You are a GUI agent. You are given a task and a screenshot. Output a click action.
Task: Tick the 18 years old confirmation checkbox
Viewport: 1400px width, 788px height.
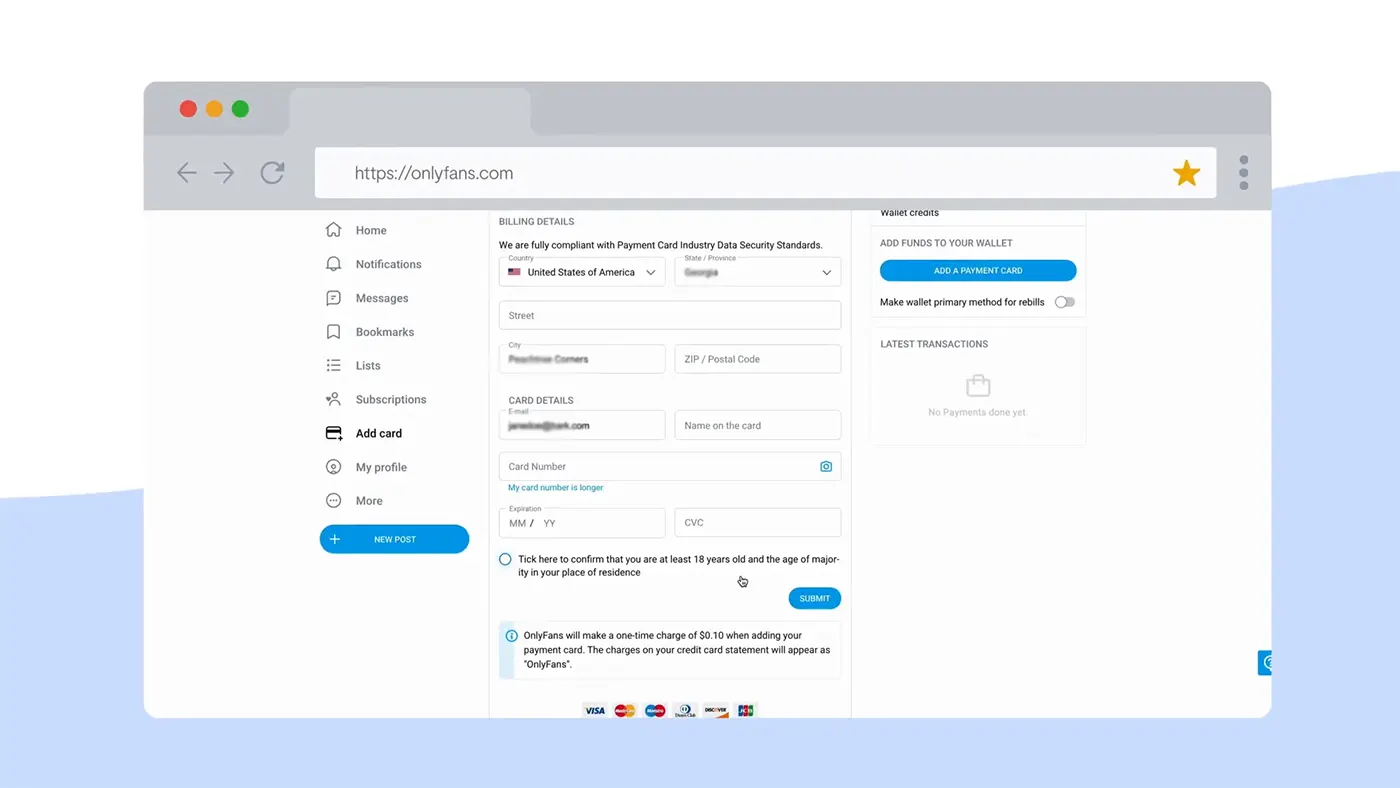(505, 560)
